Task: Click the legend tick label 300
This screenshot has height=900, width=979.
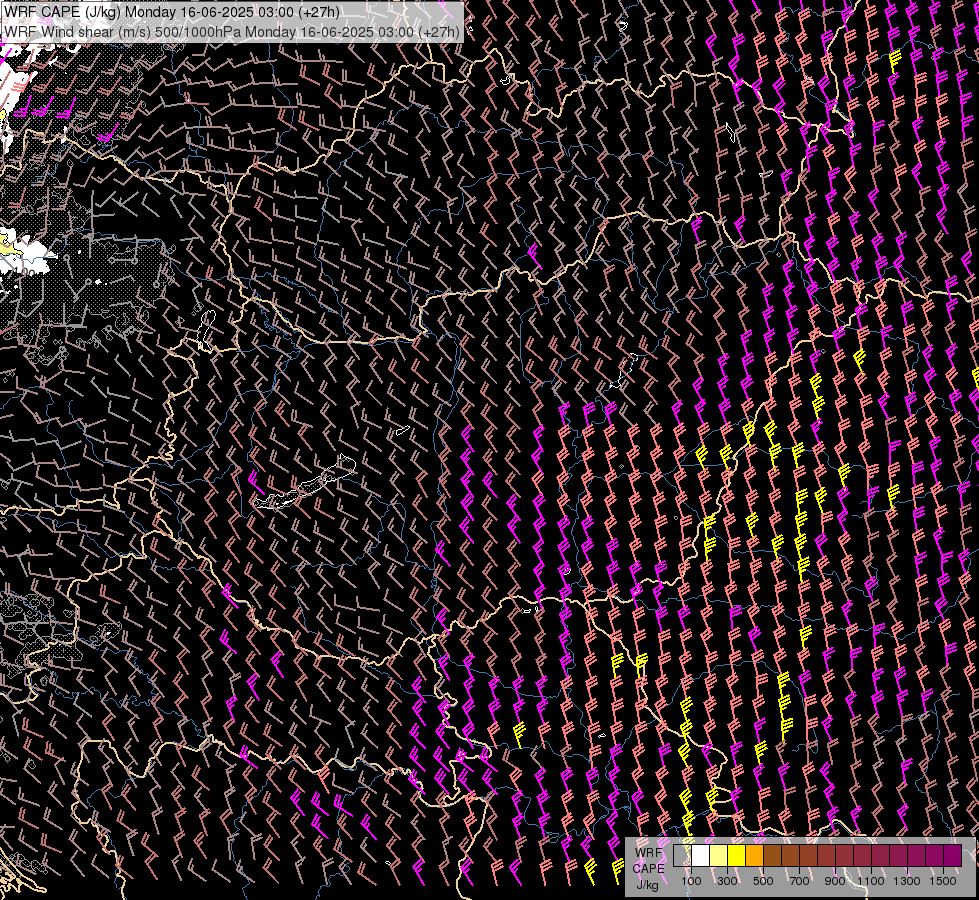Action: click(727, 881)
